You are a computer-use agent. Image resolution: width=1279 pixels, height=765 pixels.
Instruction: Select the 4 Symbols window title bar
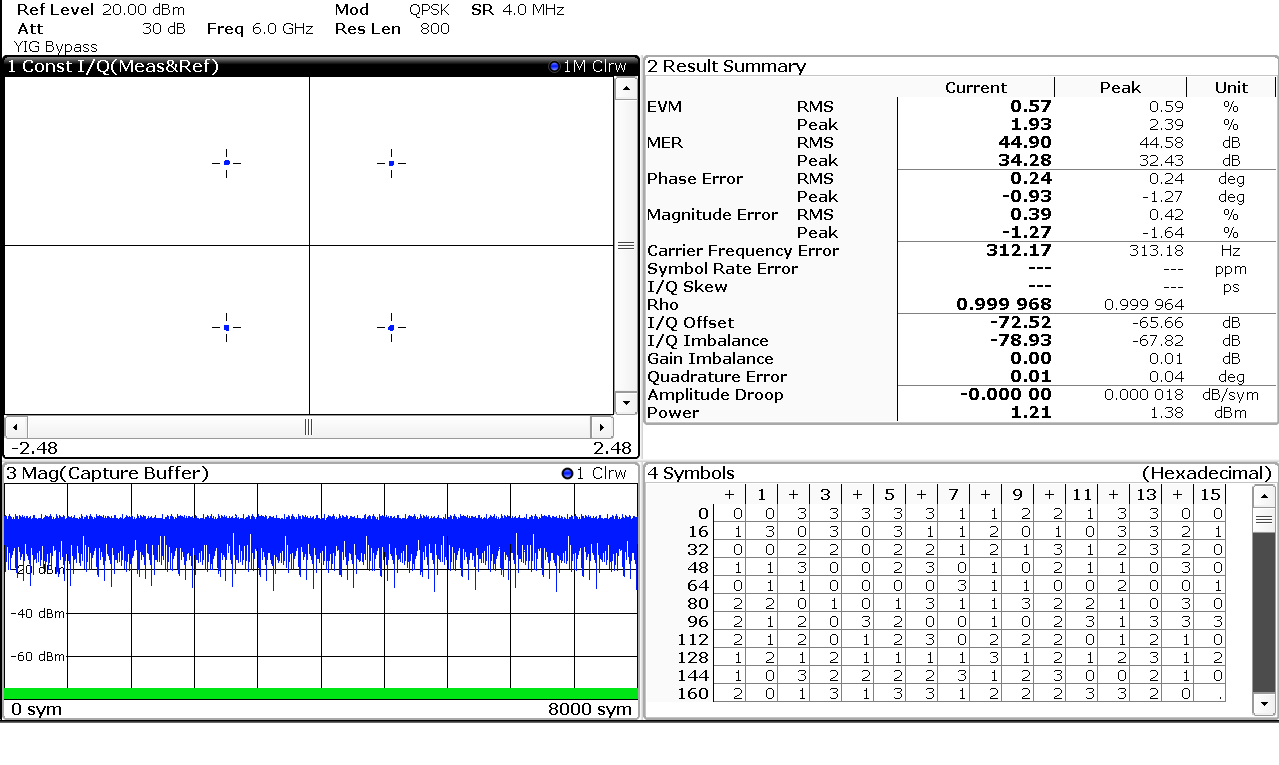[x=690, y=474]
